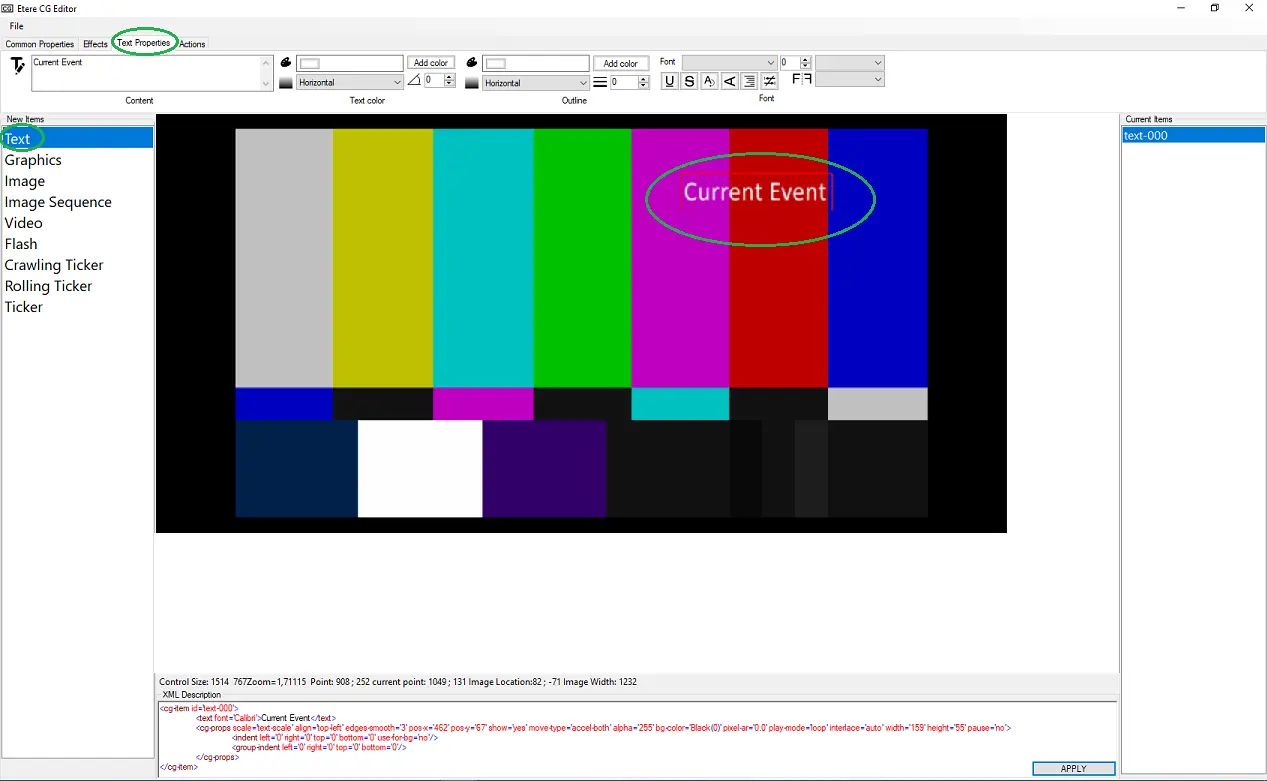This screenshot has height=781, width=1267.
Task: Click the text content editor icon
Action: point(17,66)
